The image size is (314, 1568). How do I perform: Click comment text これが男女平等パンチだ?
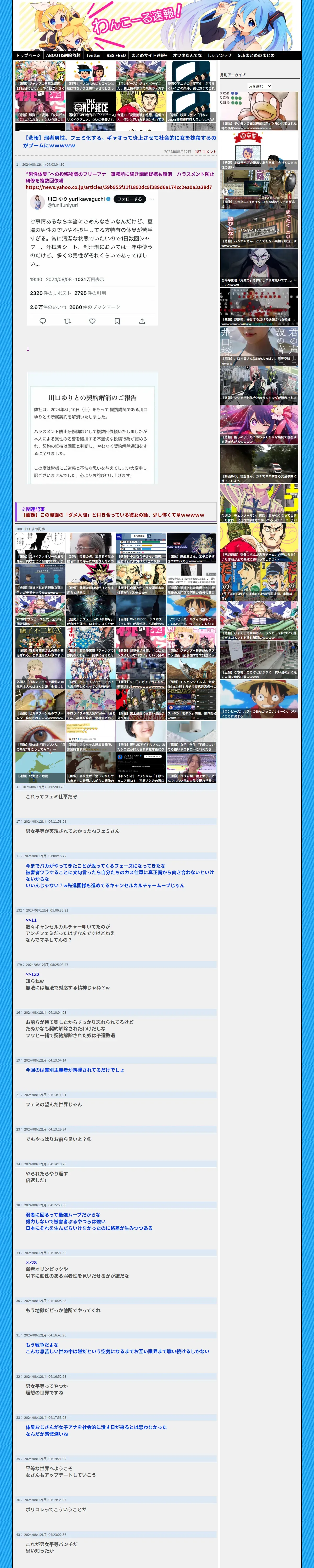click(51, 1544)
